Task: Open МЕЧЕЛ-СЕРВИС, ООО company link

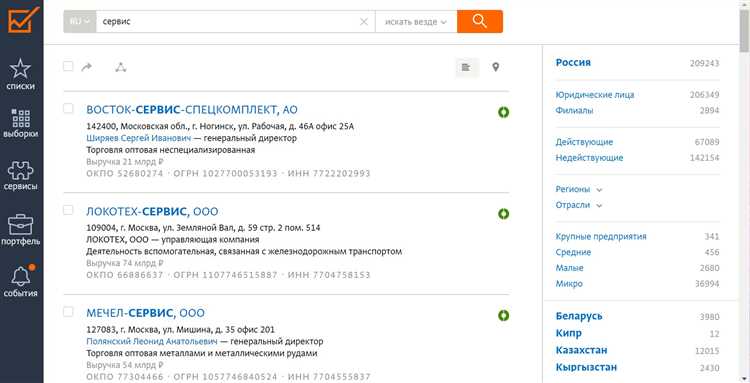Action: tap(145, 313)
